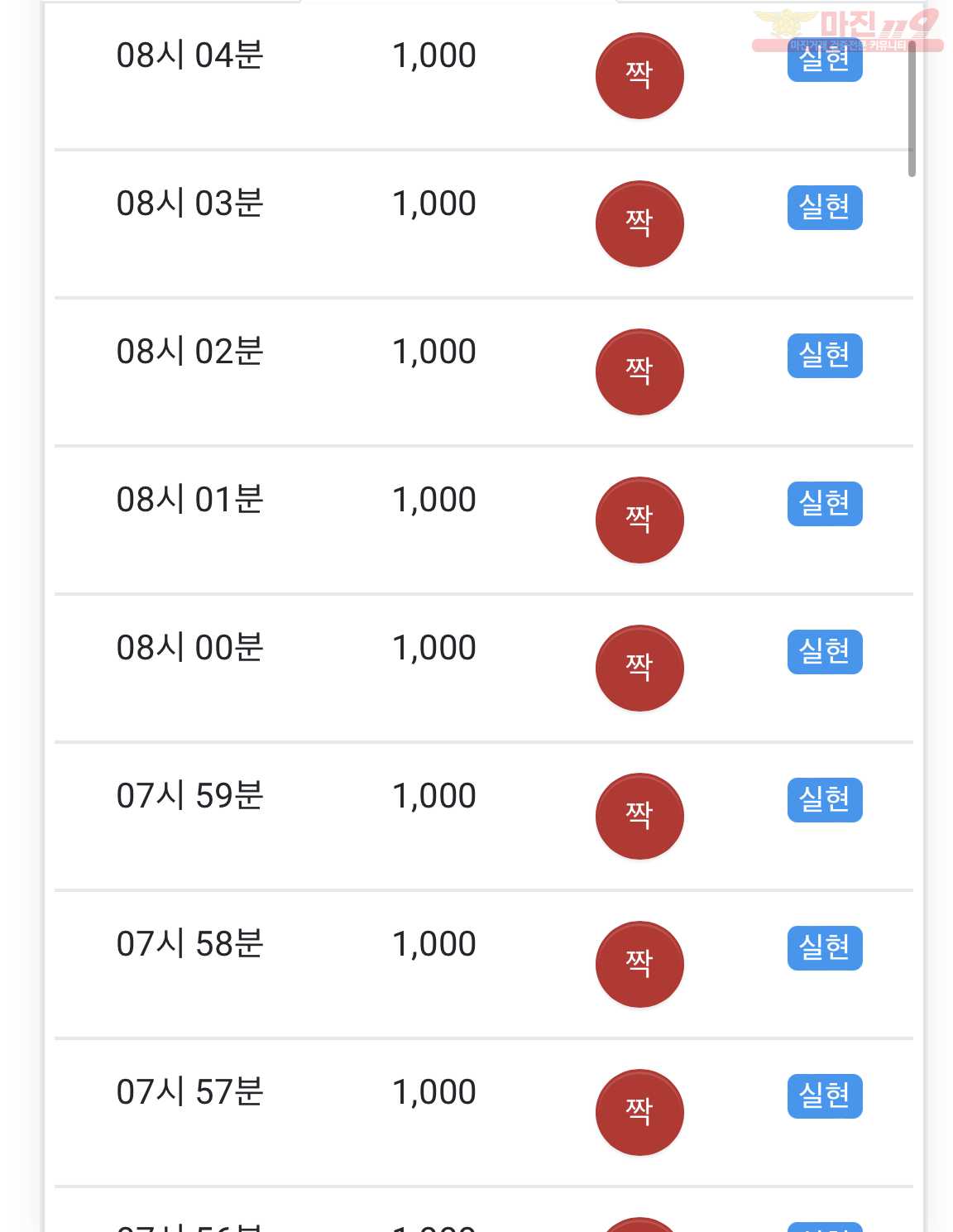
Task: Click the 1,000 amount in the 08시 00분 row
Action: point(434,648)
